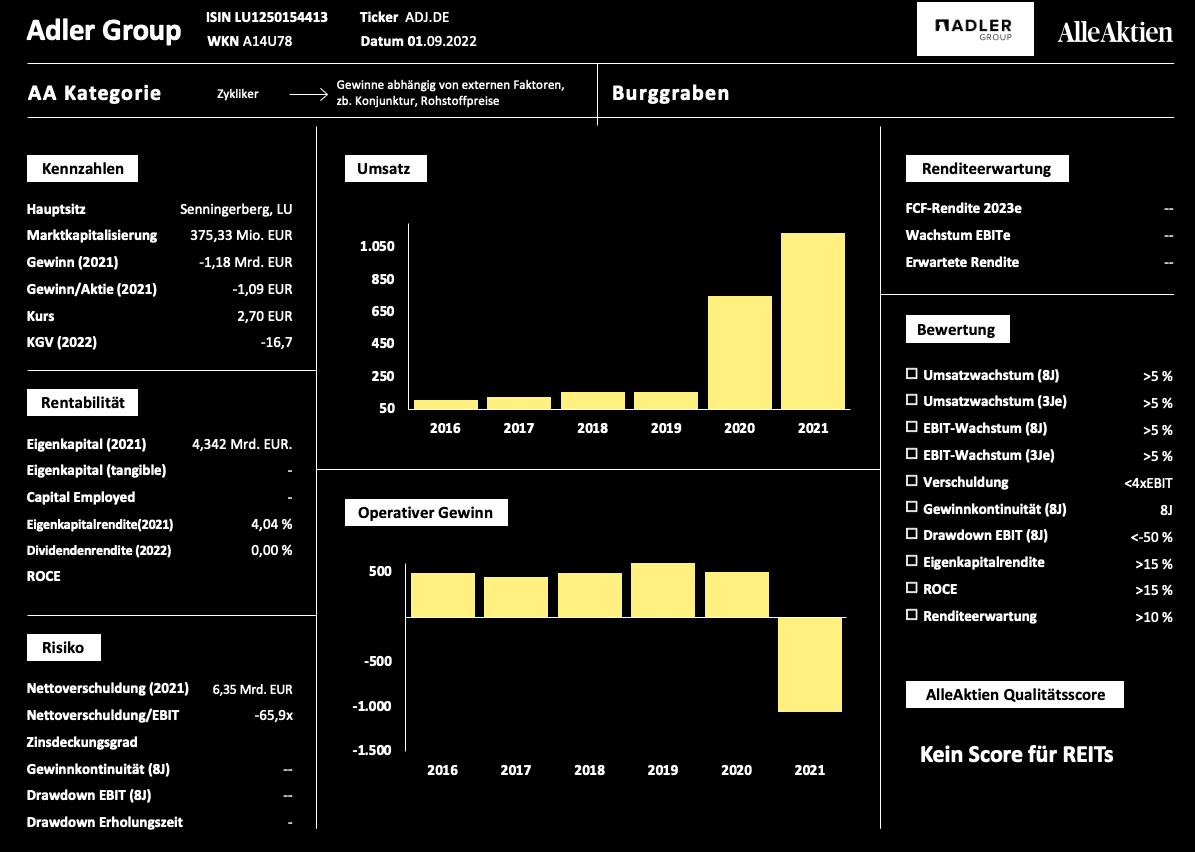Click the Kein Score für REITs text
Viewport: 1195px width, 852px height.
click(1017, 754)
